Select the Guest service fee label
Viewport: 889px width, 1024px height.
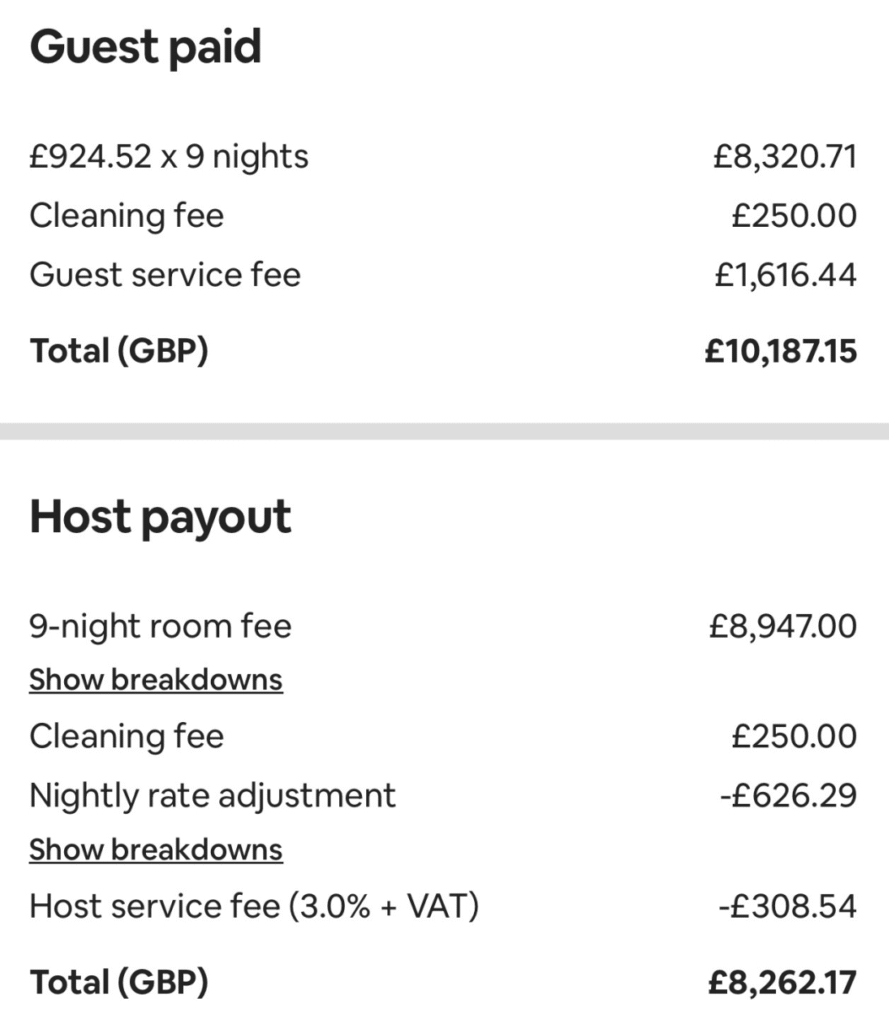165,275
